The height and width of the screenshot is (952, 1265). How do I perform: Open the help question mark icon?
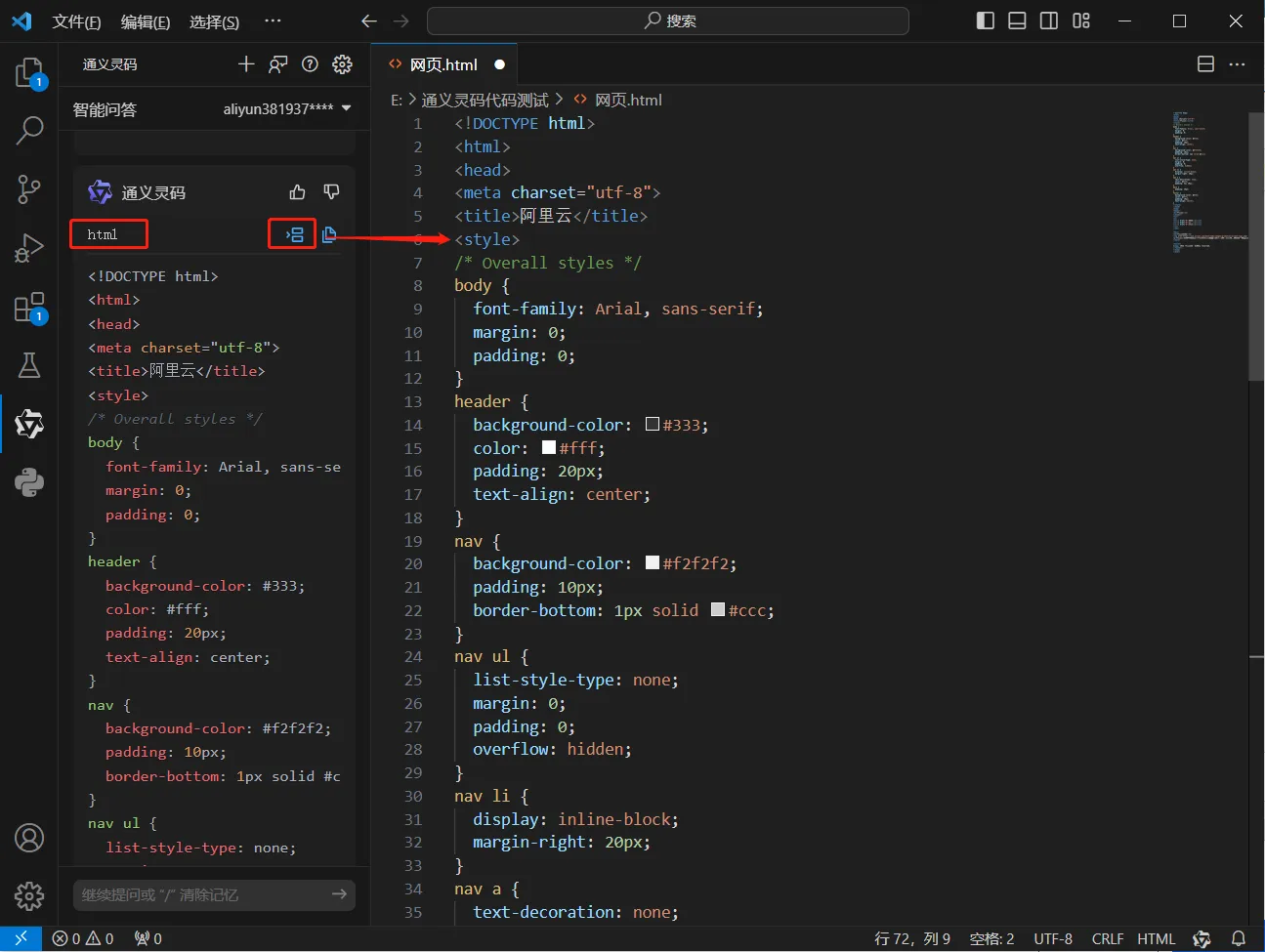click(310, 64)
